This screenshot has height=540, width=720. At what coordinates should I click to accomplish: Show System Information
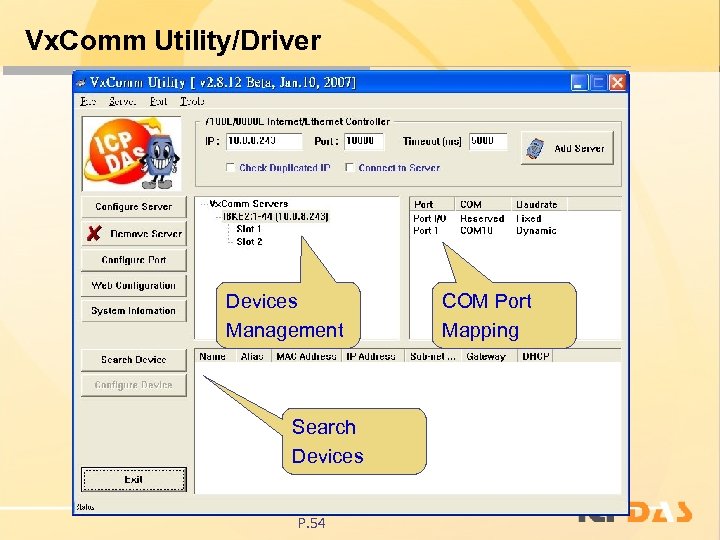134,311
